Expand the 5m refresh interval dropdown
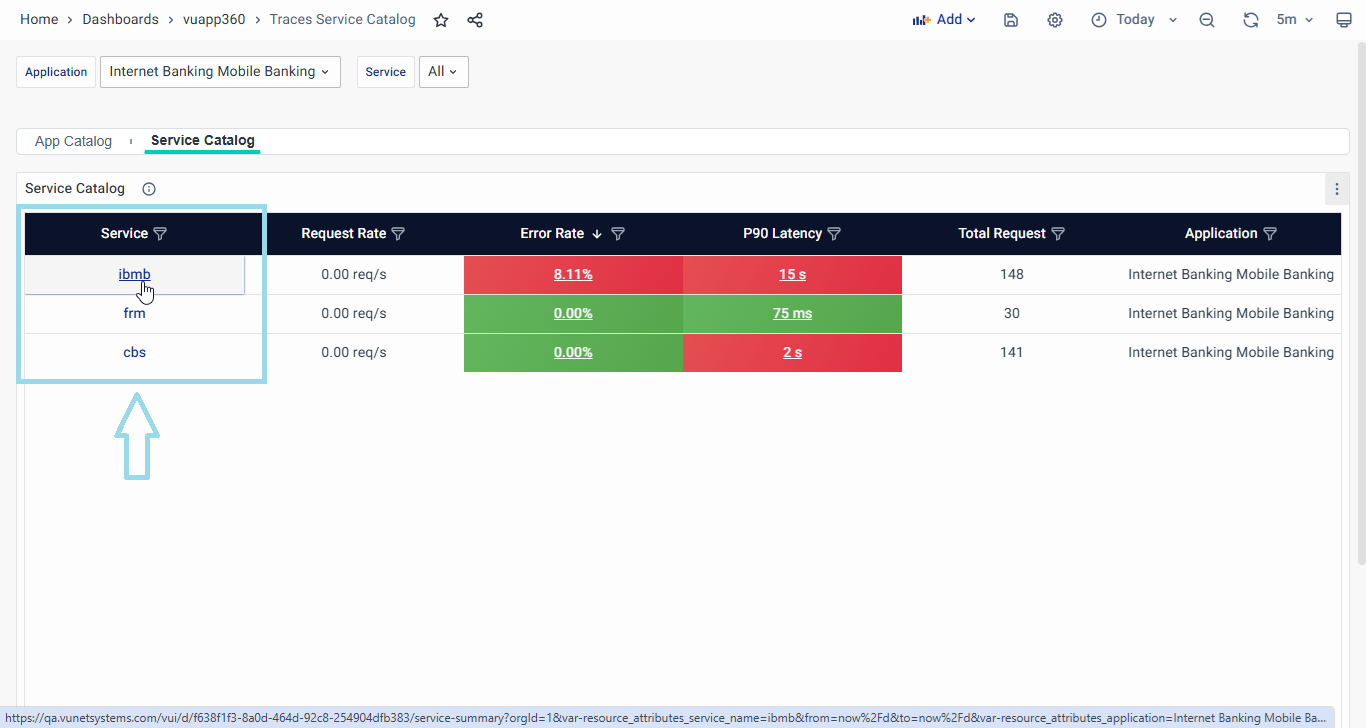1366x728 pixels. coord(1295,20)
